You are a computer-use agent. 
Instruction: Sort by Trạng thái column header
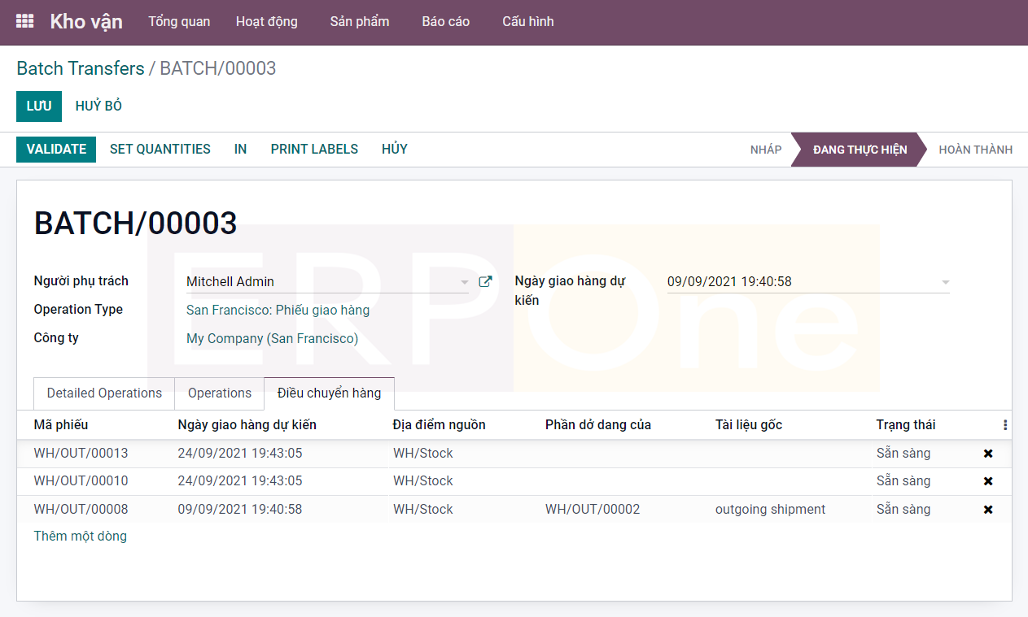pyautogui.click(x=905, y=425)
